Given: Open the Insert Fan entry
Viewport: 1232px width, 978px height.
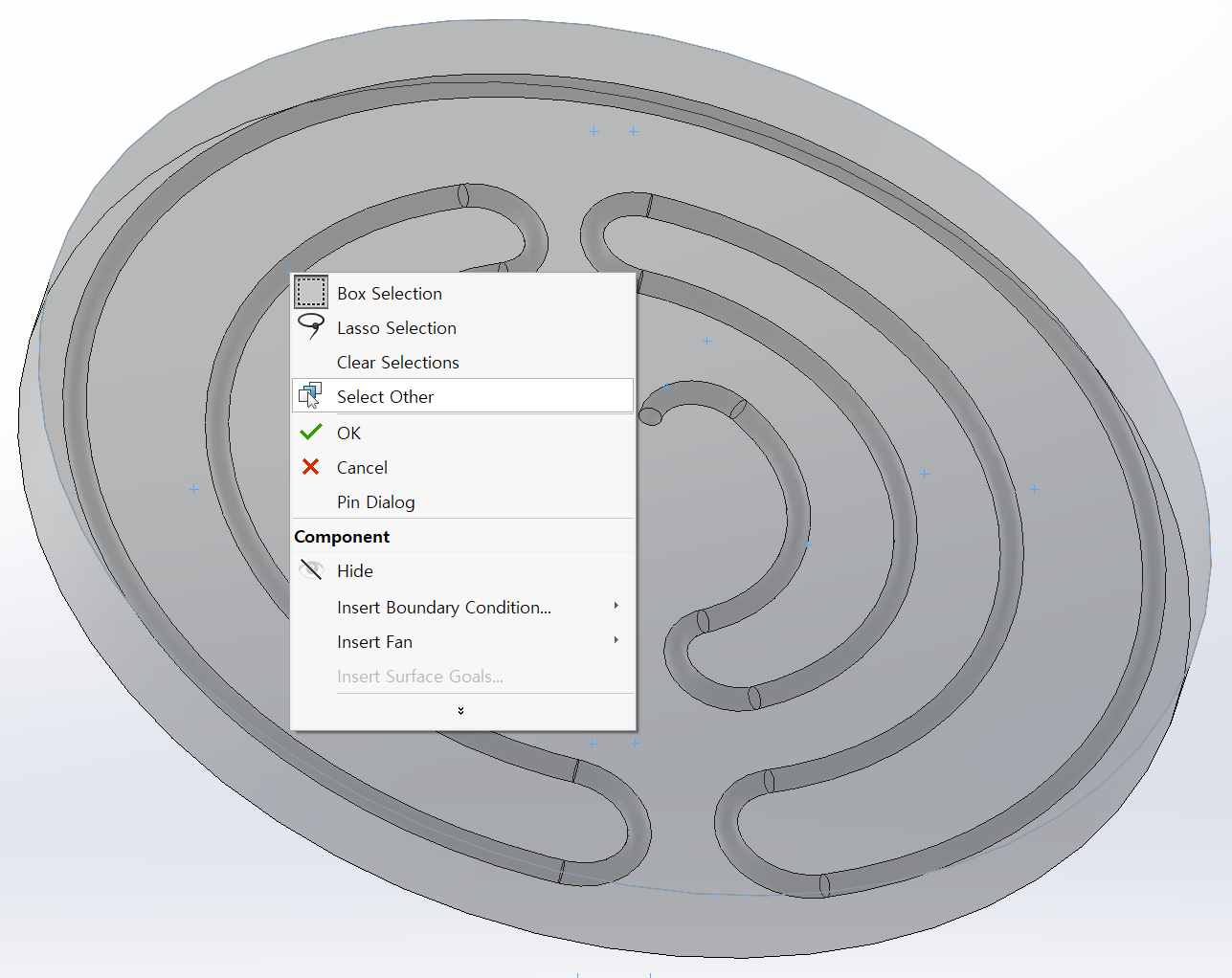Looking at the screenshot, I should [x=462, y=641].
